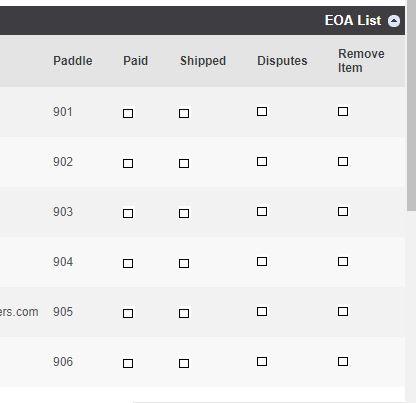The height and width of the screenshot is (403, 416).
Task: Click the Shipped column header
Action: coord(203,61)
